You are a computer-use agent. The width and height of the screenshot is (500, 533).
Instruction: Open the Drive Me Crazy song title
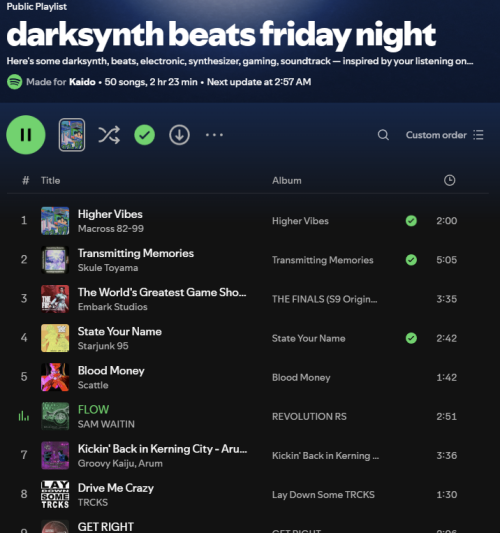point(116,488)
